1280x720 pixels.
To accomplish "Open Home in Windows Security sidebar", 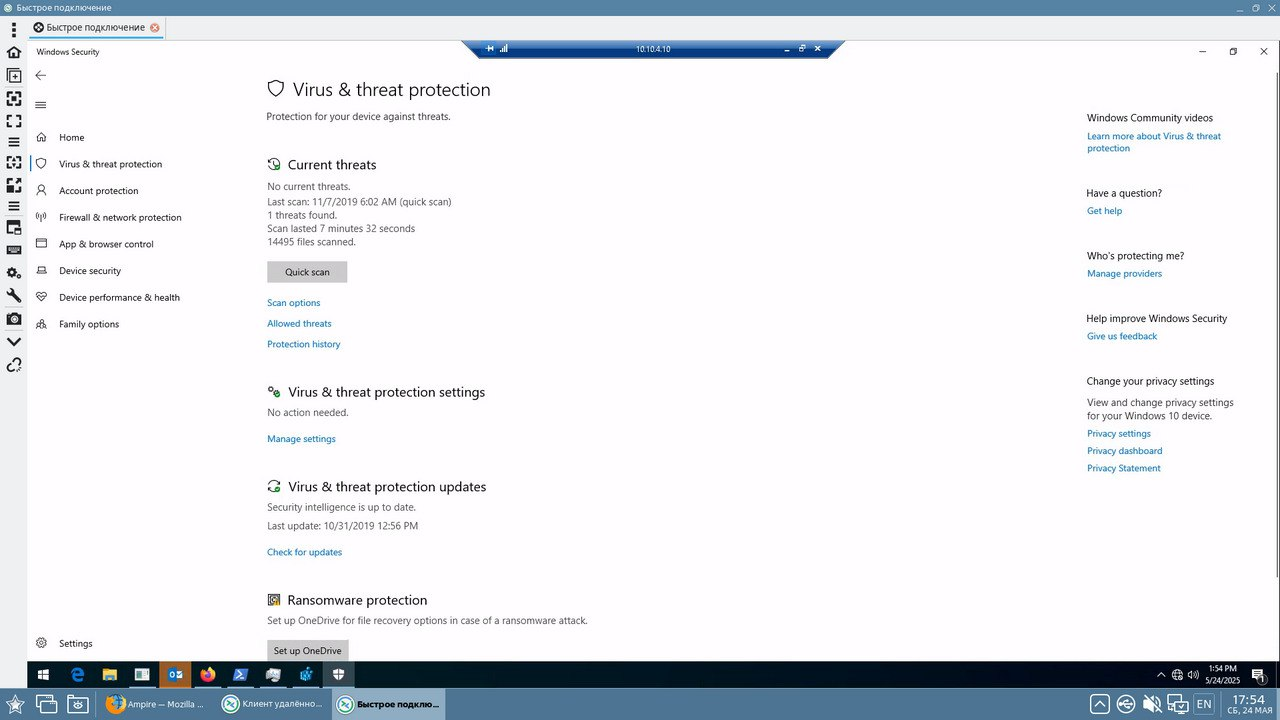I will tap(71, 137).
